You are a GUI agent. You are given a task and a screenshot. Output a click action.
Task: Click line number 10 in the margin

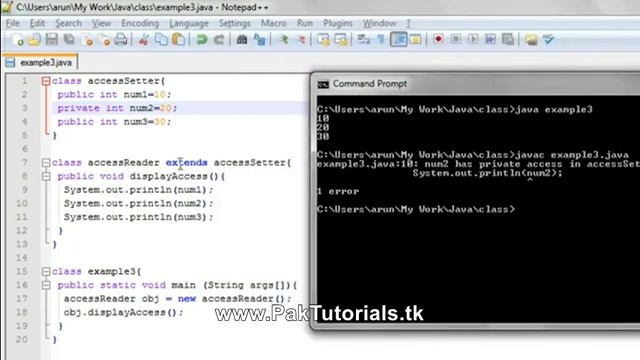pyautogui.click(x=22, y=204)
